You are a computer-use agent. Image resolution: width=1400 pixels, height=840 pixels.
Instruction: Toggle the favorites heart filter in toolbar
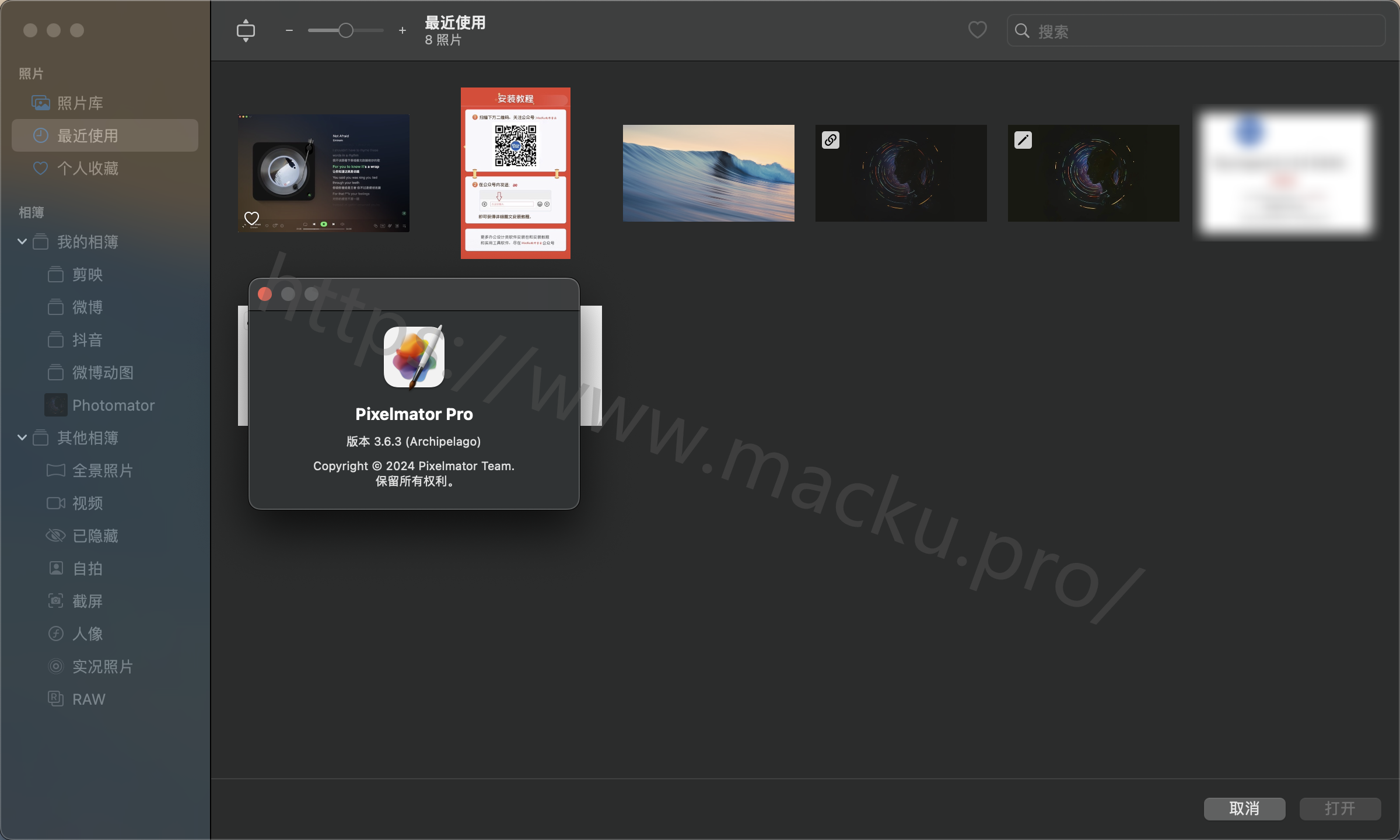977,30
